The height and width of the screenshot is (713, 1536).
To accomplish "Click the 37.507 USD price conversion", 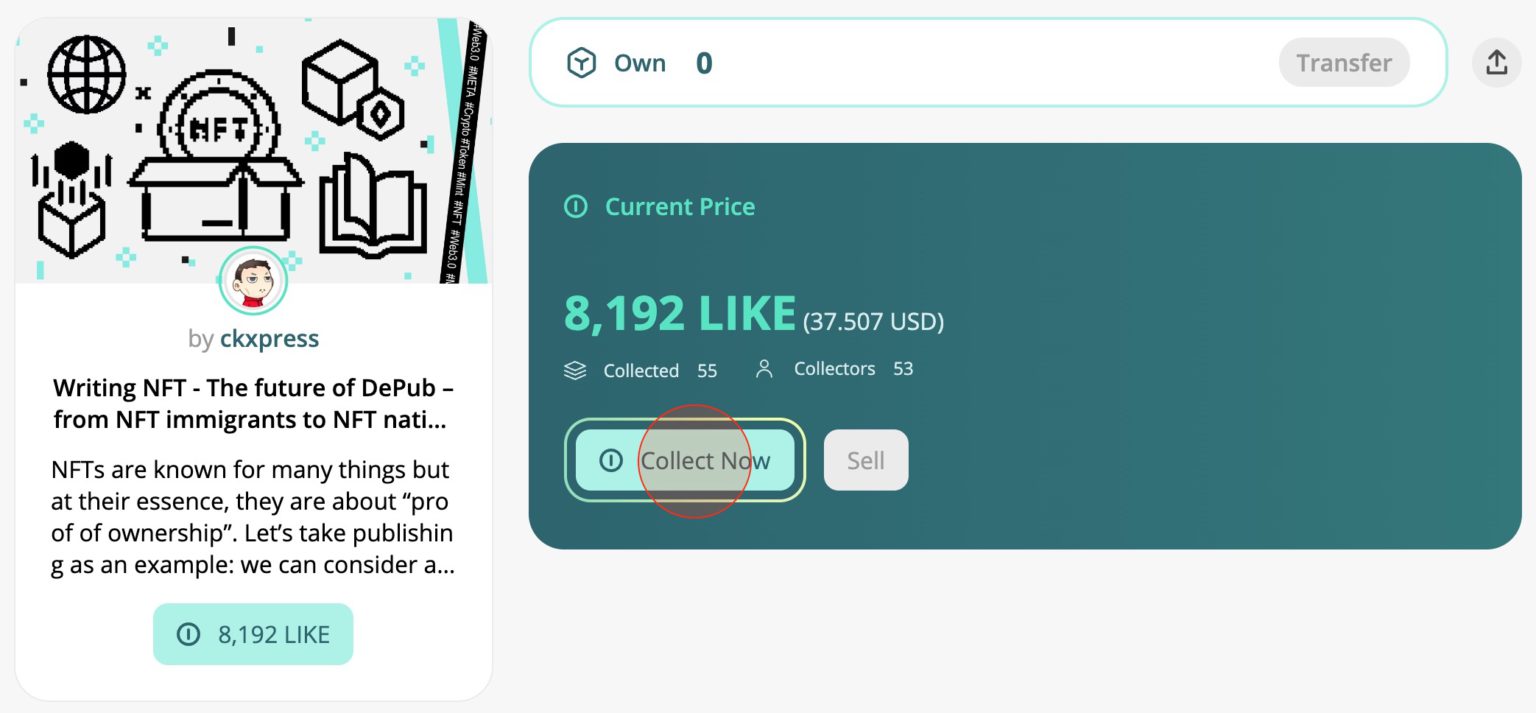I will 874,322.
